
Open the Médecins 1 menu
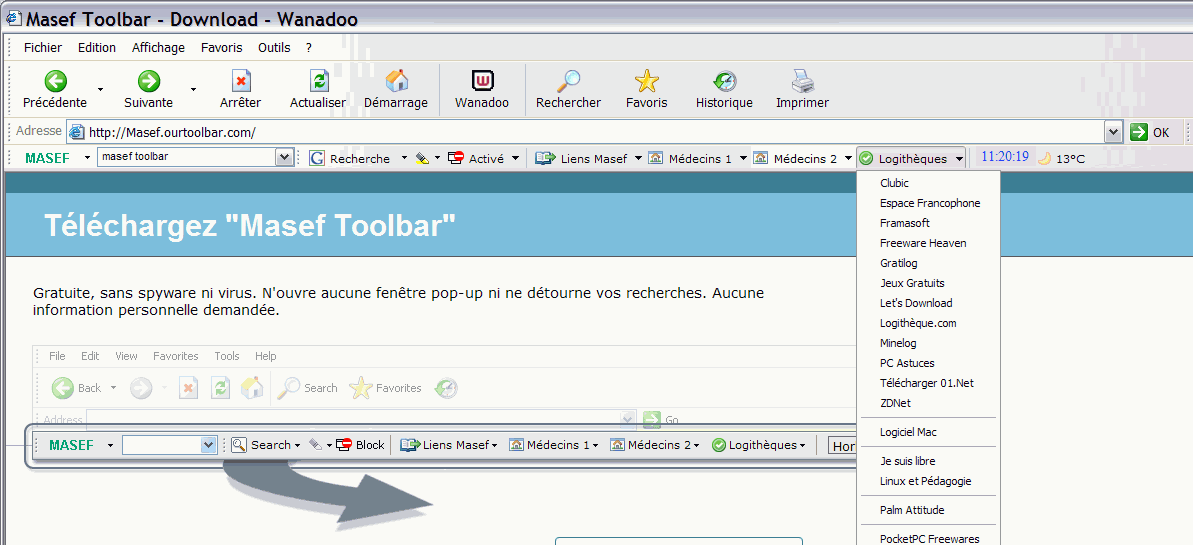[698, 158]
